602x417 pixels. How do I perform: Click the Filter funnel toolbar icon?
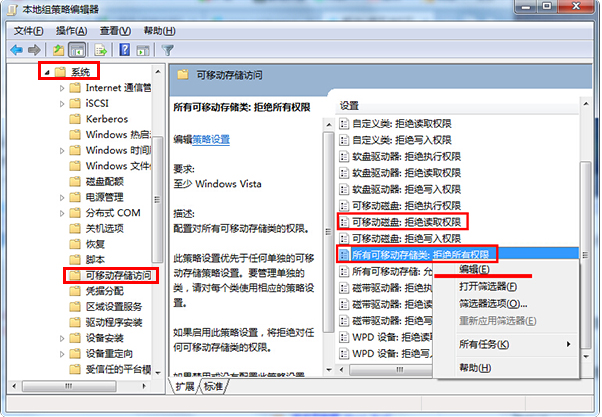pos(167,50)
